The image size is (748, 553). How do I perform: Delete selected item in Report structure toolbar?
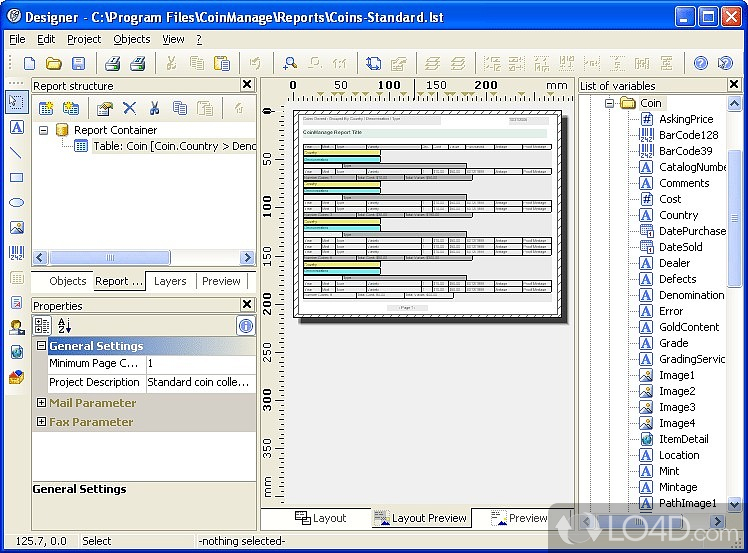point(129,108)
